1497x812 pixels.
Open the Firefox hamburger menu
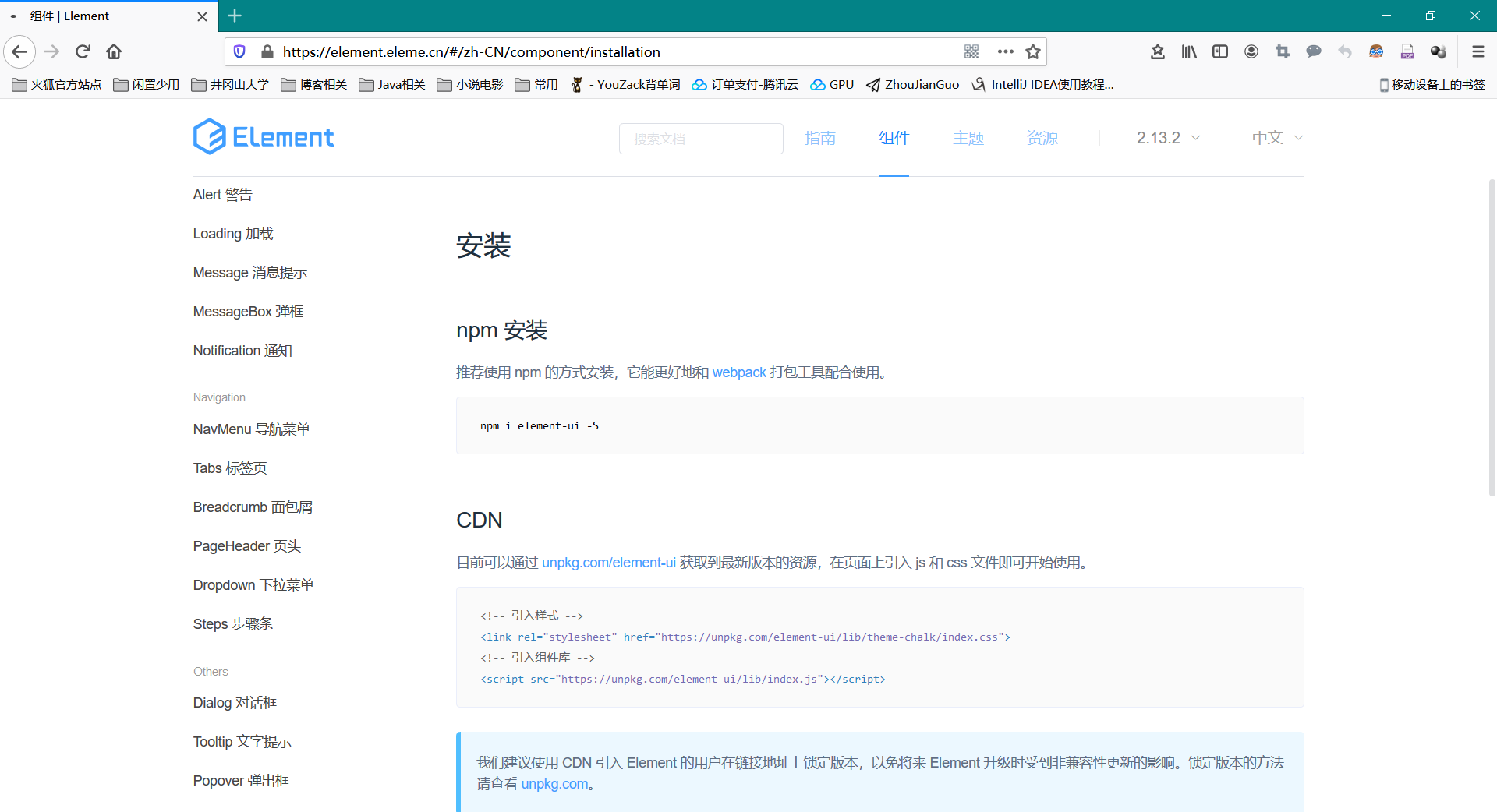1478,51
